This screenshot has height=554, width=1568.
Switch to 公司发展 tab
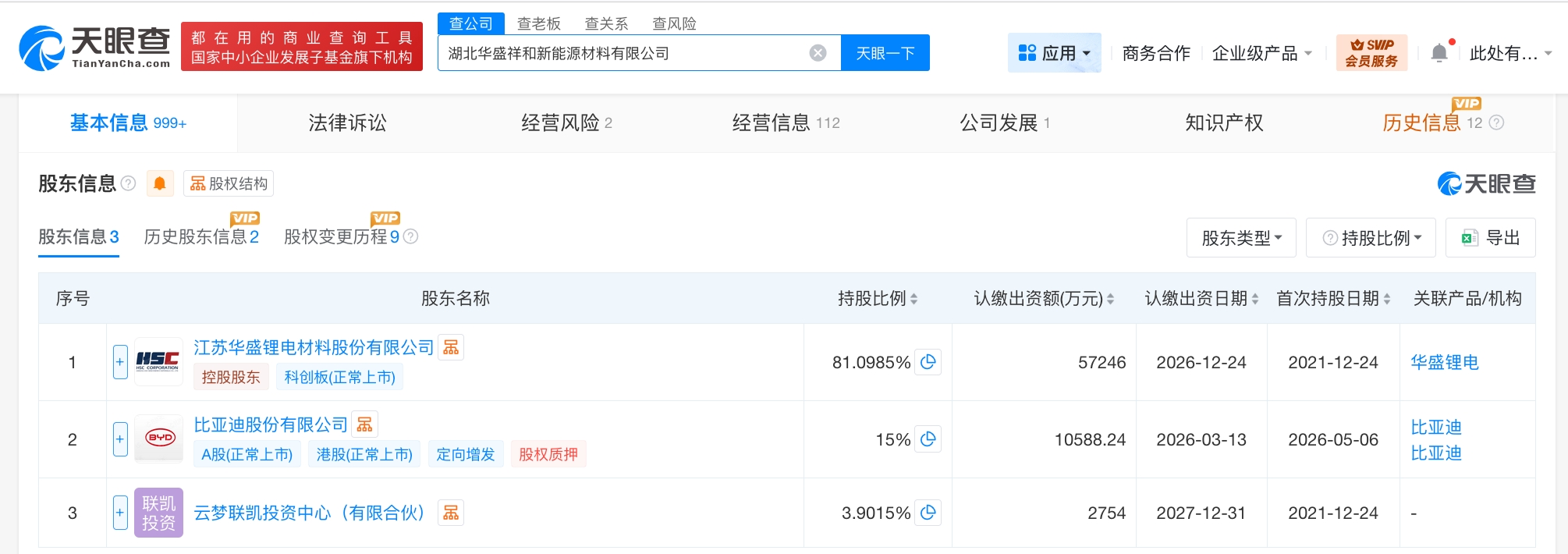[1005, 123]
